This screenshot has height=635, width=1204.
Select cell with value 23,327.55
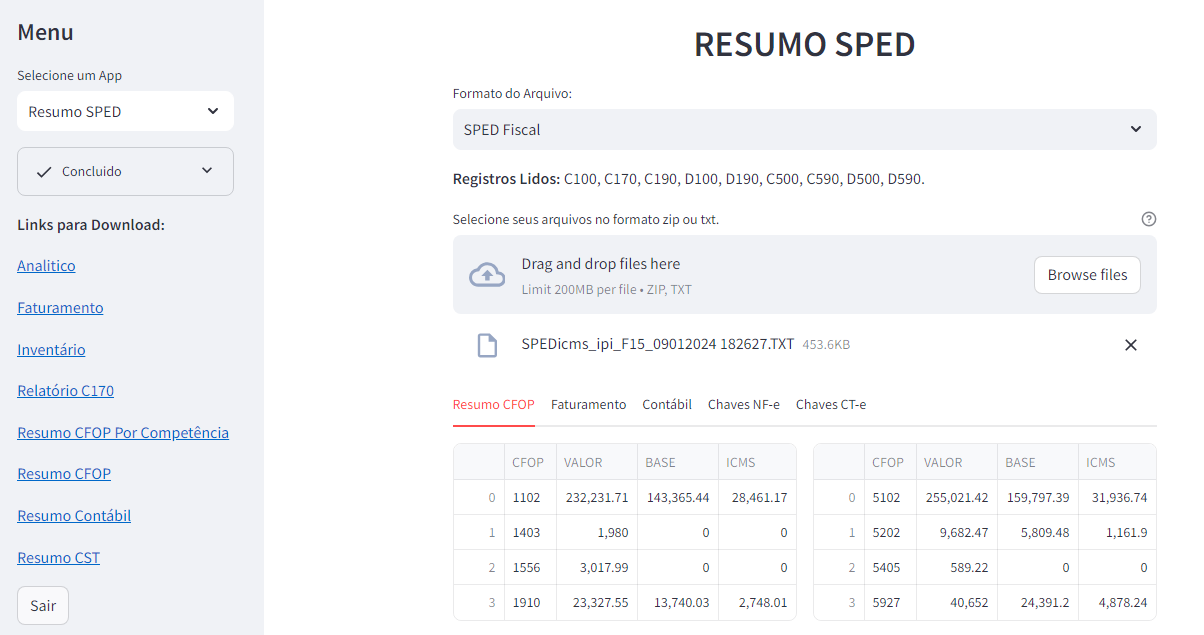click(597, 602)
